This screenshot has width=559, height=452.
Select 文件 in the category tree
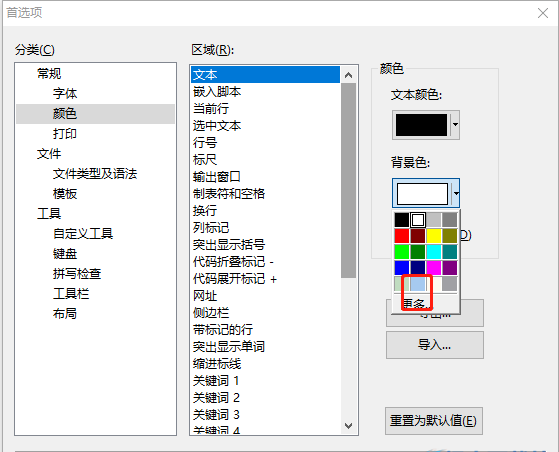[x=49, y=154]
